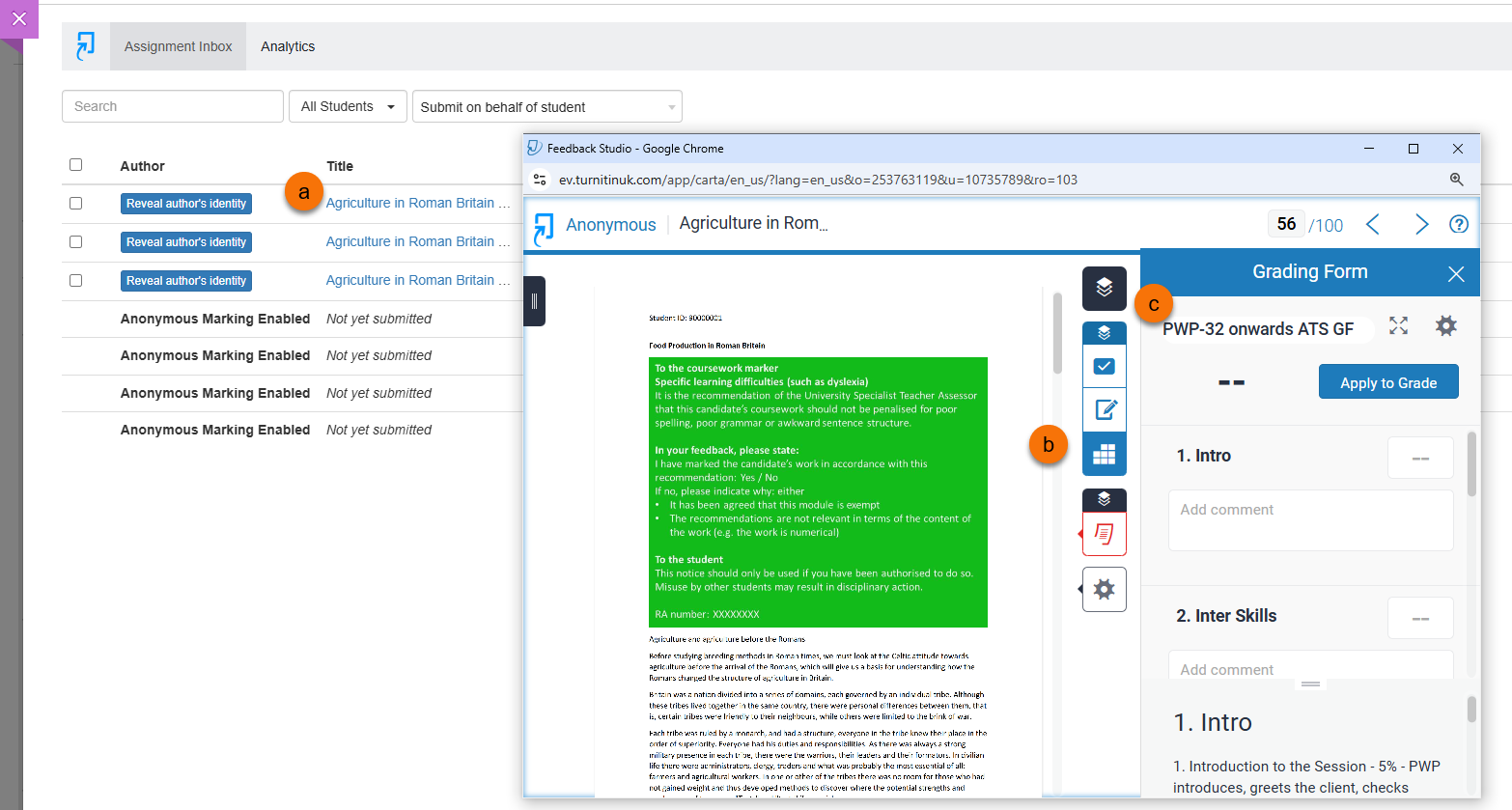Expand Submit on behalf of student dropdown
Viewport: 1512px width, 810px height.
[x=546, y=106]
